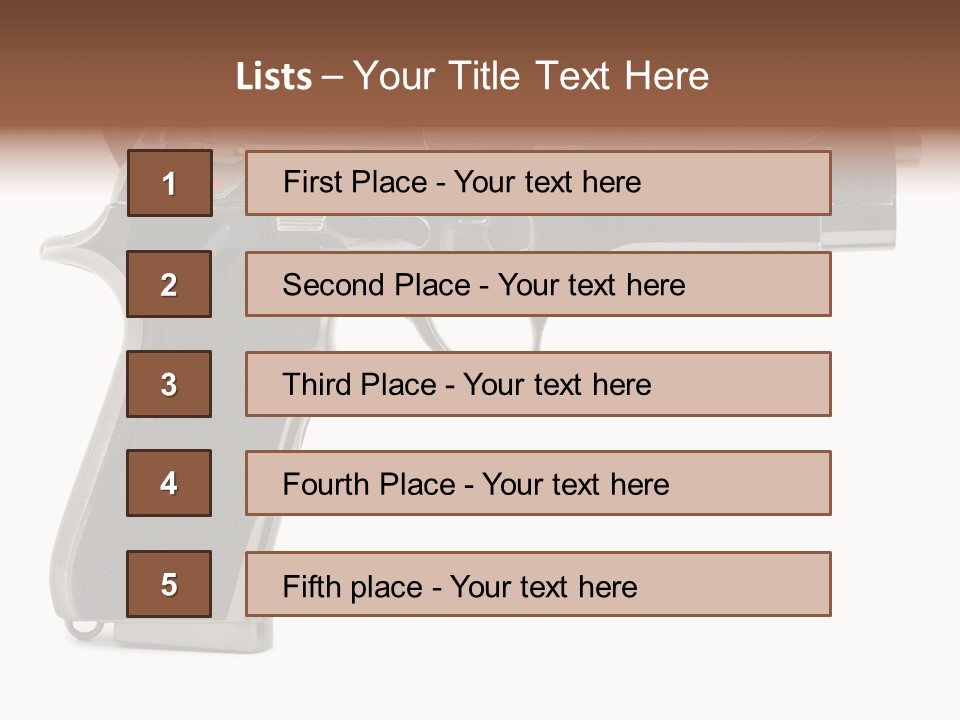Click the "Fourth Place - Your text here" bar
The image size is (960, 720).
pyautogui.click(x=538, y=483)
